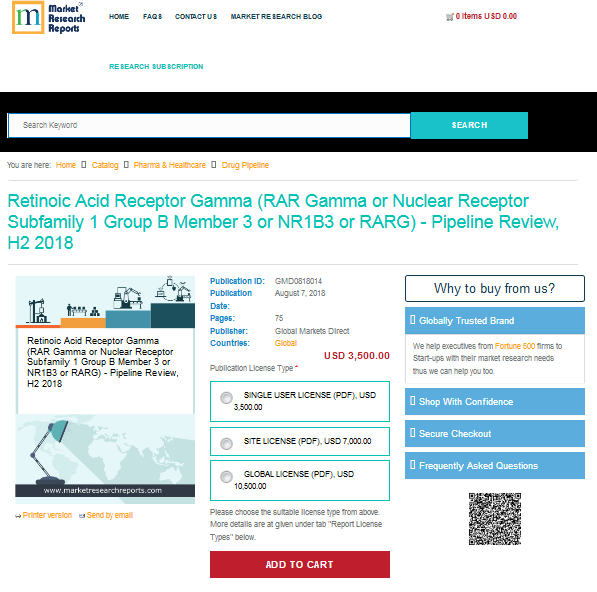Click the printer version icon
597x592 pixels.
(18, 516)
